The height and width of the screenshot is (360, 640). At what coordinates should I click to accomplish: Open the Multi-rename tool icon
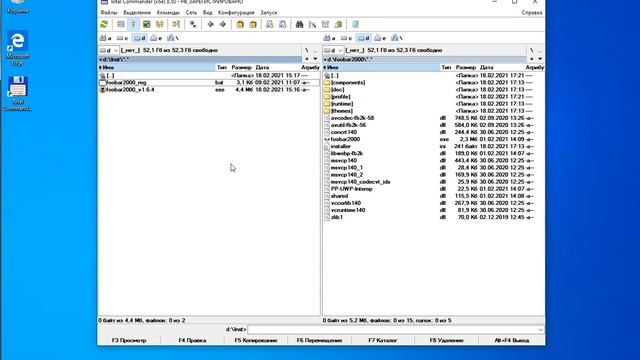[312, 24]
